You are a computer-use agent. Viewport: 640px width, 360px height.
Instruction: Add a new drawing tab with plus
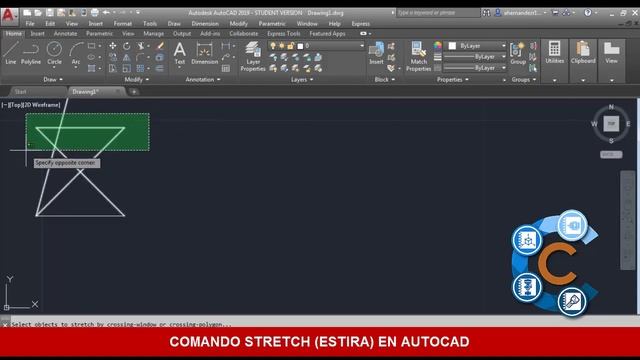point(133,92)
